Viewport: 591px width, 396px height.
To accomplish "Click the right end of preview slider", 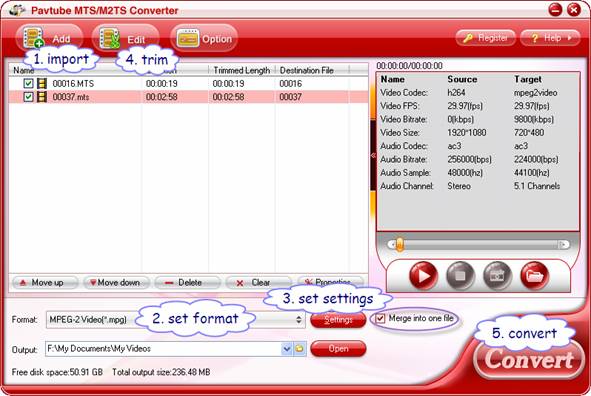I will [x=563, y=245].
